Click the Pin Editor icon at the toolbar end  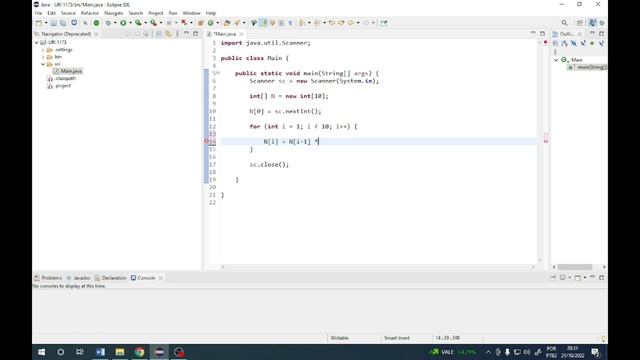tap(384, 23)
